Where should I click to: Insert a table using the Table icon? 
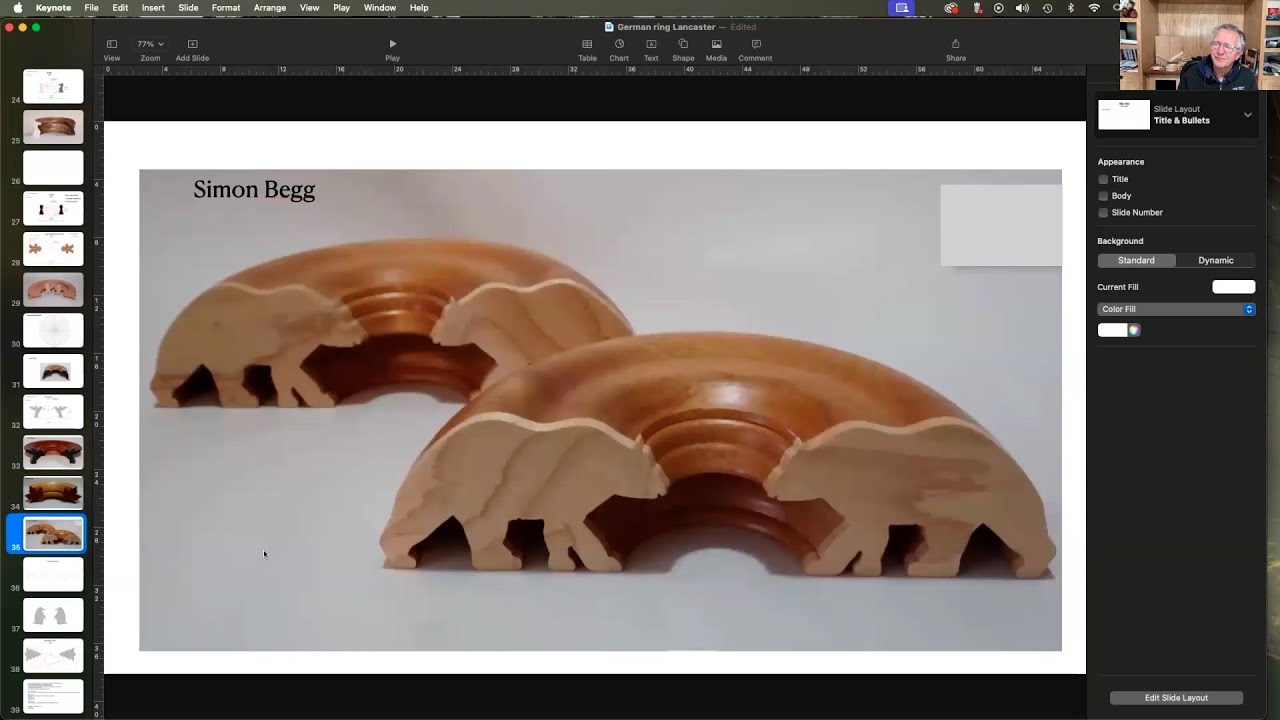pos(587,44)
